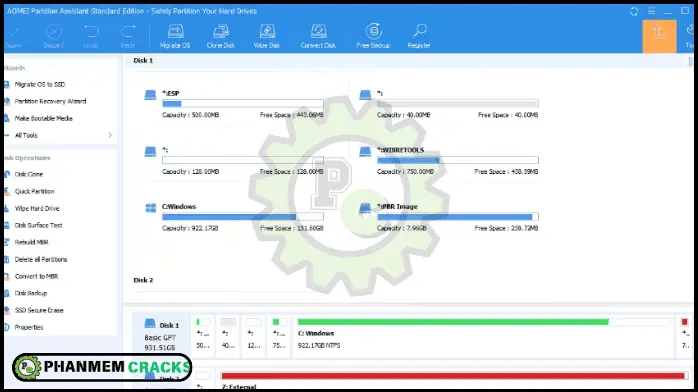Image resolution: width=698 pixels, height=392 pixels.
Task: Click the Migrate OS toolbar icon
Action: pos(175,35)
